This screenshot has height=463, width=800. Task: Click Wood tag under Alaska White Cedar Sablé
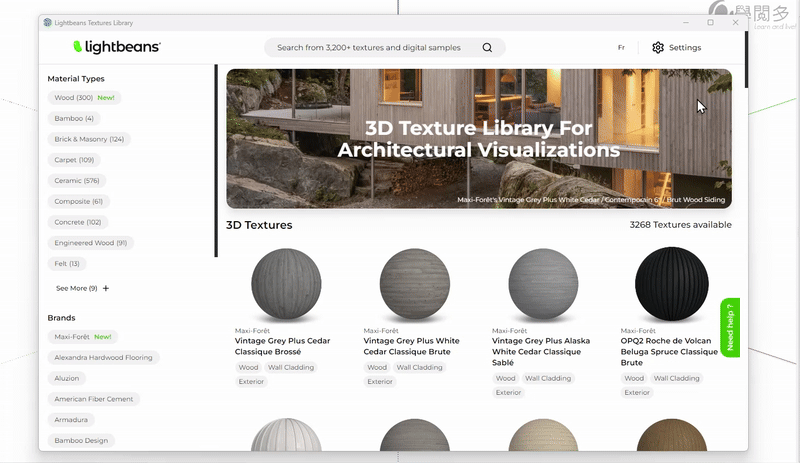point(506,378)
